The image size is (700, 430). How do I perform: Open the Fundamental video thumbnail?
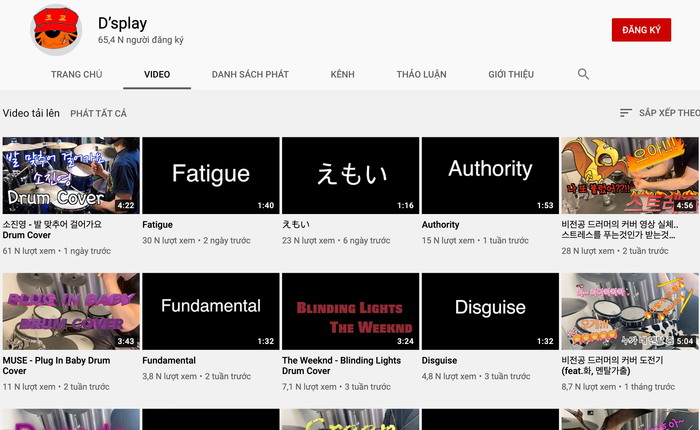211,311
